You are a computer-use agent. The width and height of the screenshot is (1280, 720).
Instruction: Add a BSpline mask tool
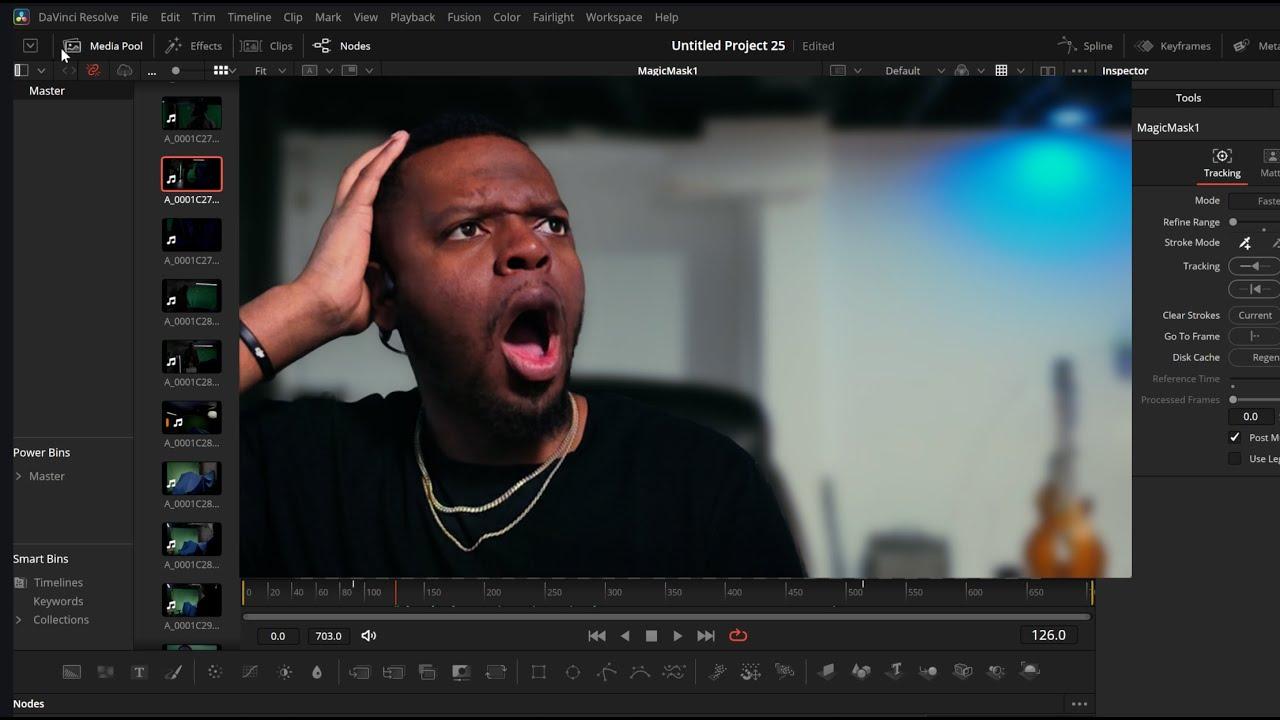click(640, 672)
